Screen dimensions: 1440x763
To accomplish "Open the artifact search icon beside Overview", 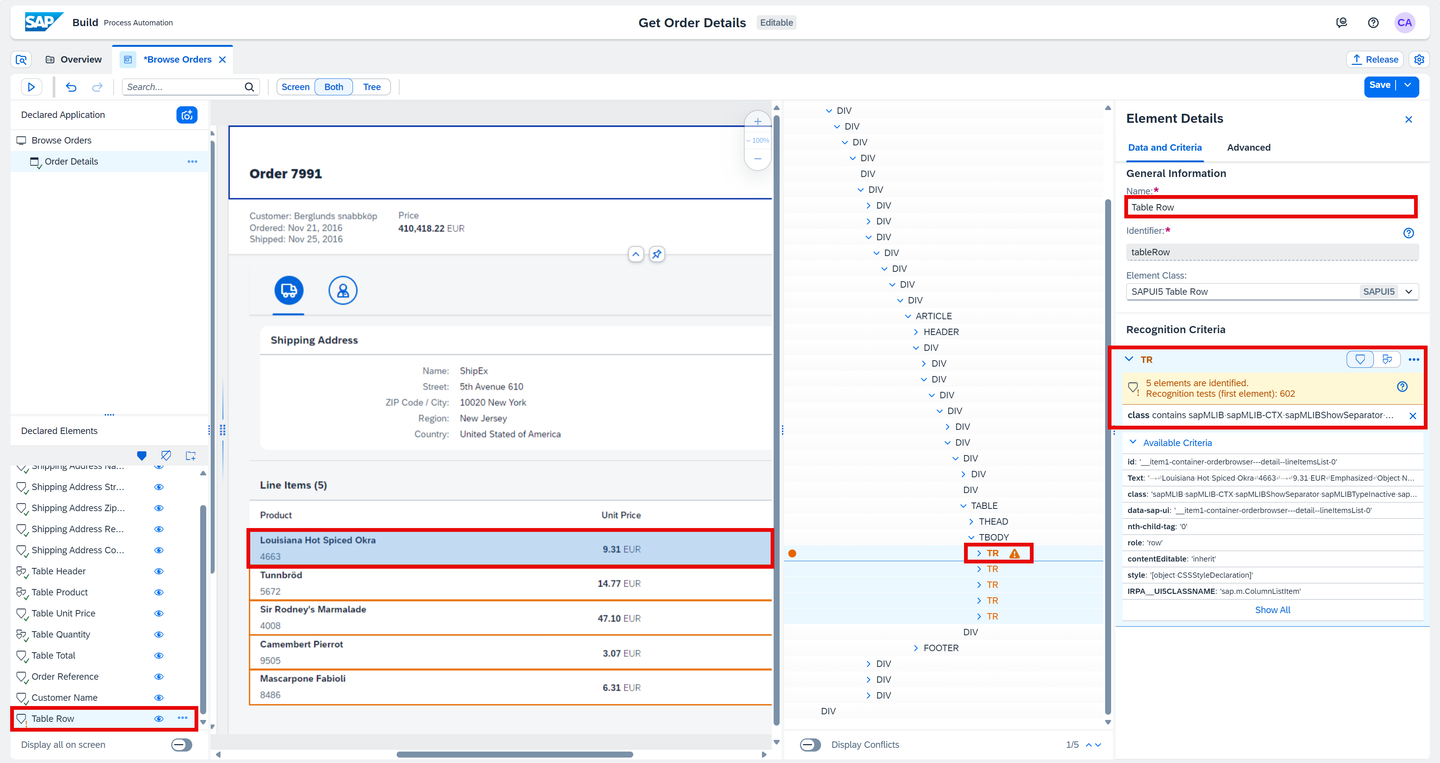I will (22, 60).
